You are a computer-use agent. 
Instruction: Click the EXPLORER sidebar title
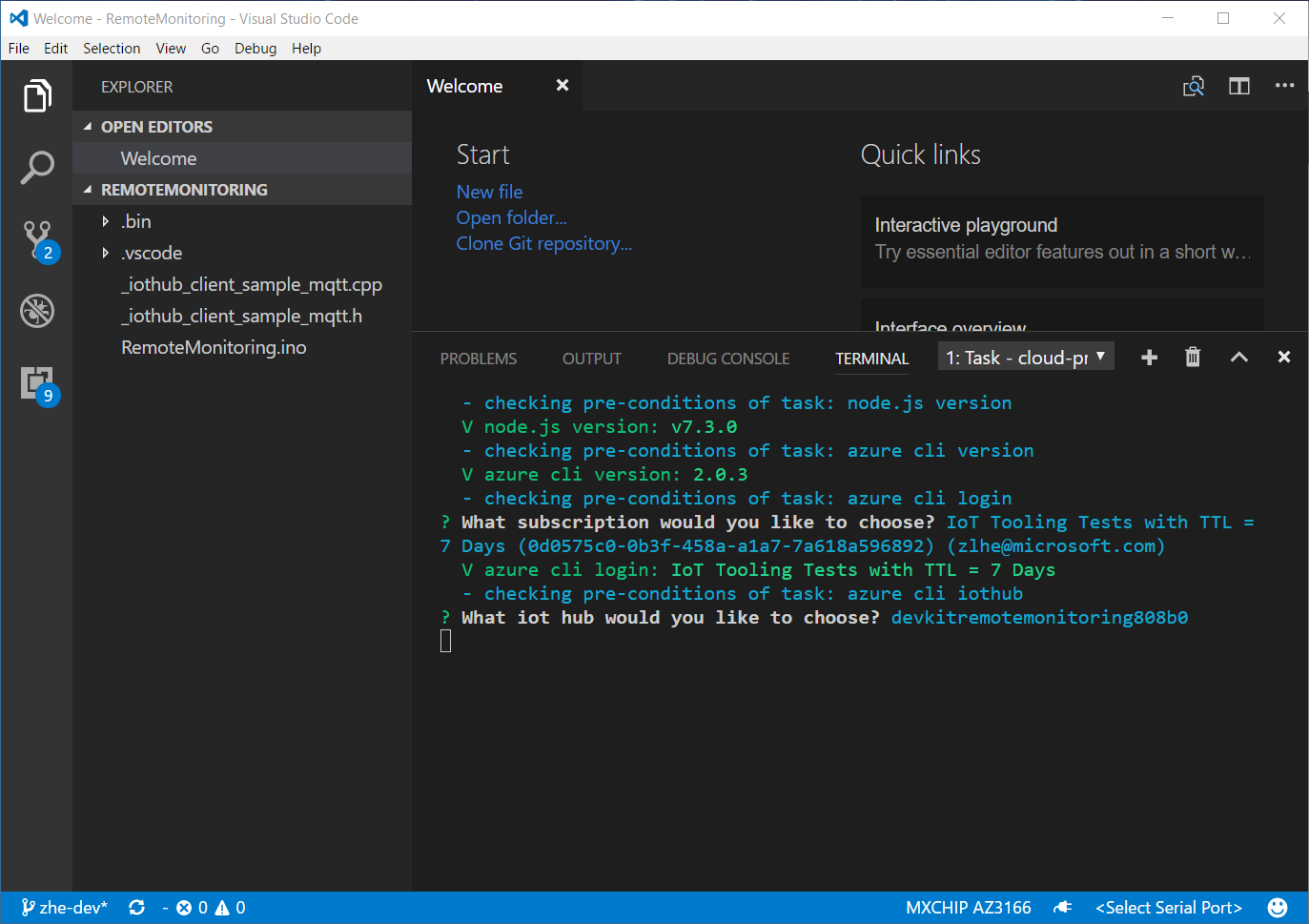[x=137, y=87]
